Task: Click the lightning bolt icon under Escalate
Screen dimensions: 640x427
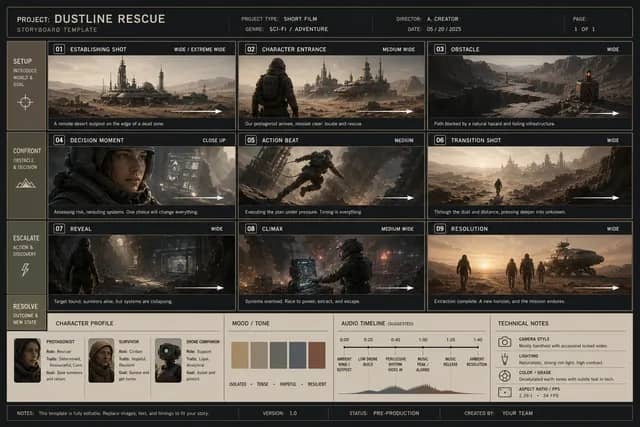Action: [x=25, y=269]
